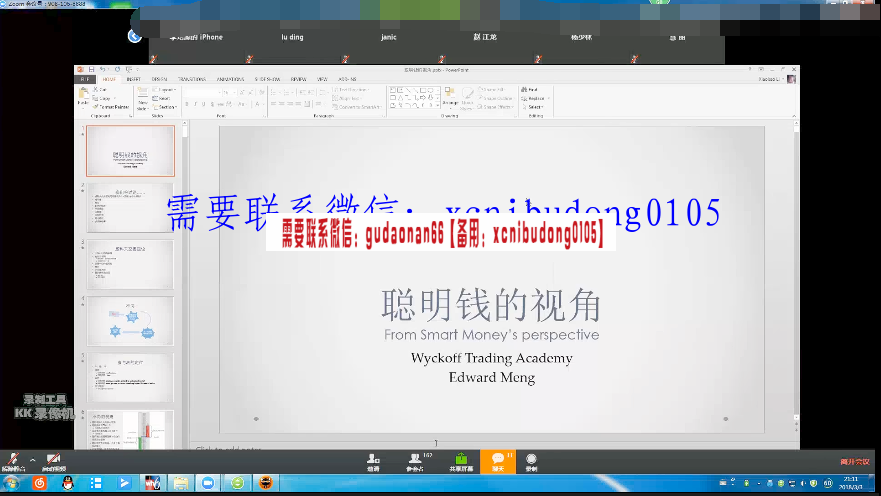Open the Shape Fill dropdown
The width and height of the screenshot is (881, 496).
pyautogui.click(x=491, y=89)
